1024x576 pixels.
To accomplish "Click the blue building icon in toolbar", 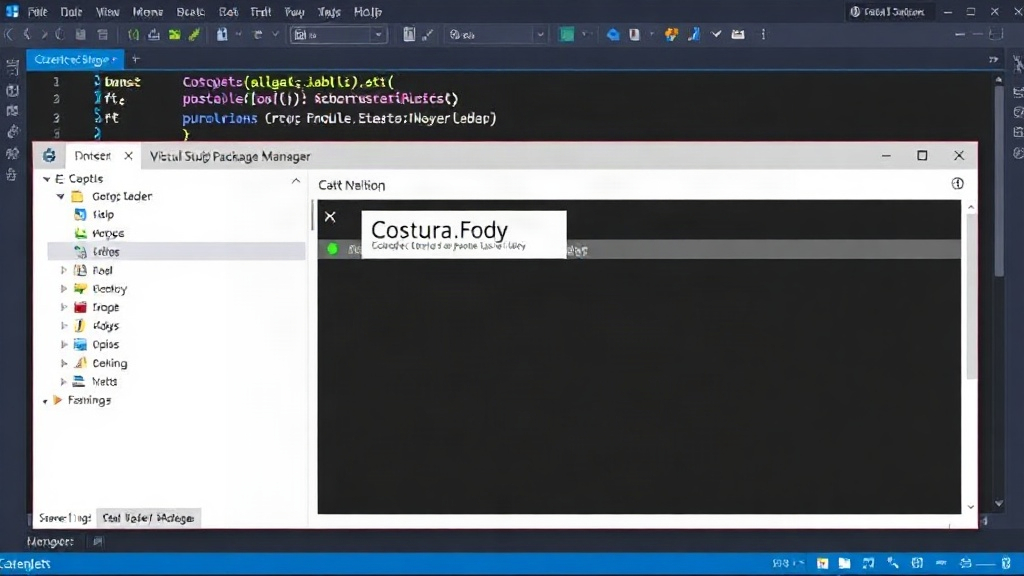I will click(222, 35).
